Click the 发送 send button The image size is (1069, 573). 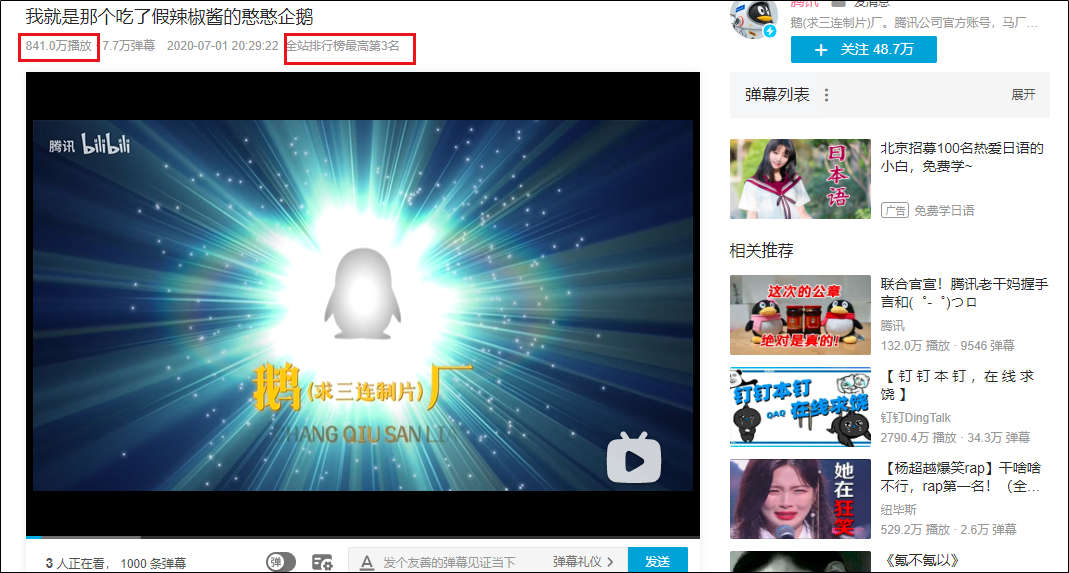pos(657,561)
